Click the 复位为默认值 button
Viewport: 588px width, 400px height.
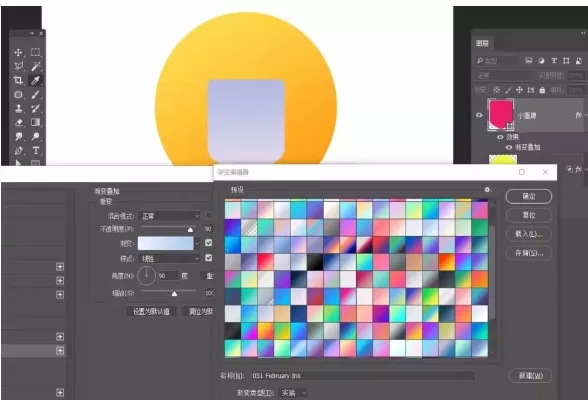point(198,312)
